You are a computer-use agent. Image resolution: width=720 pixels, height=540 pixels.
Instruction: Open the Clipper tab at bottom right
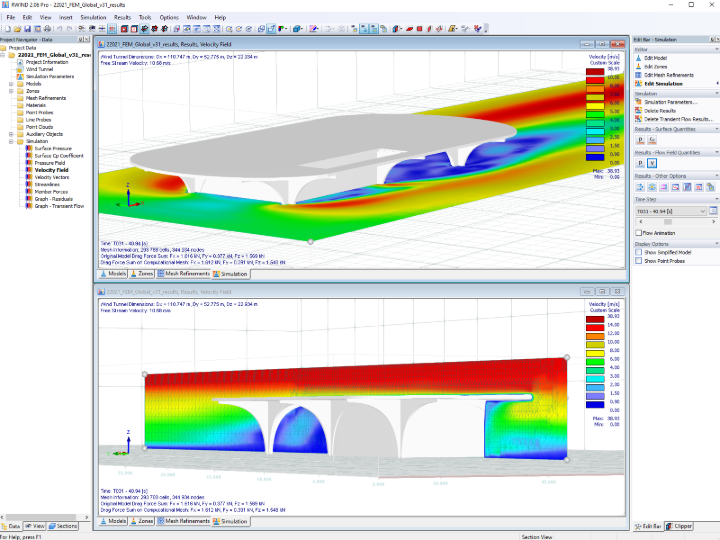click(x=679, y=526)
